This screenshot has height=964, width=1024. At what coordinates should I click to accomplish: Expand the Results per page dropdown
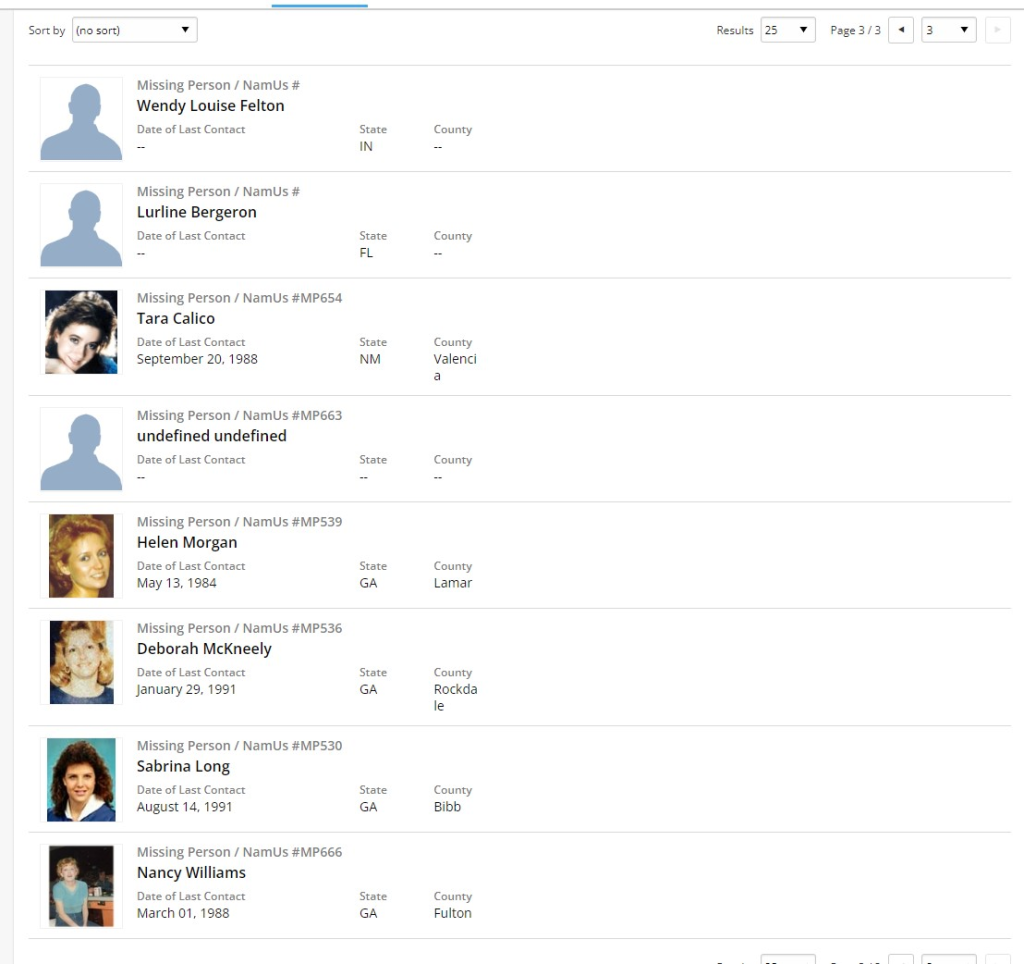tap(787, 30)
